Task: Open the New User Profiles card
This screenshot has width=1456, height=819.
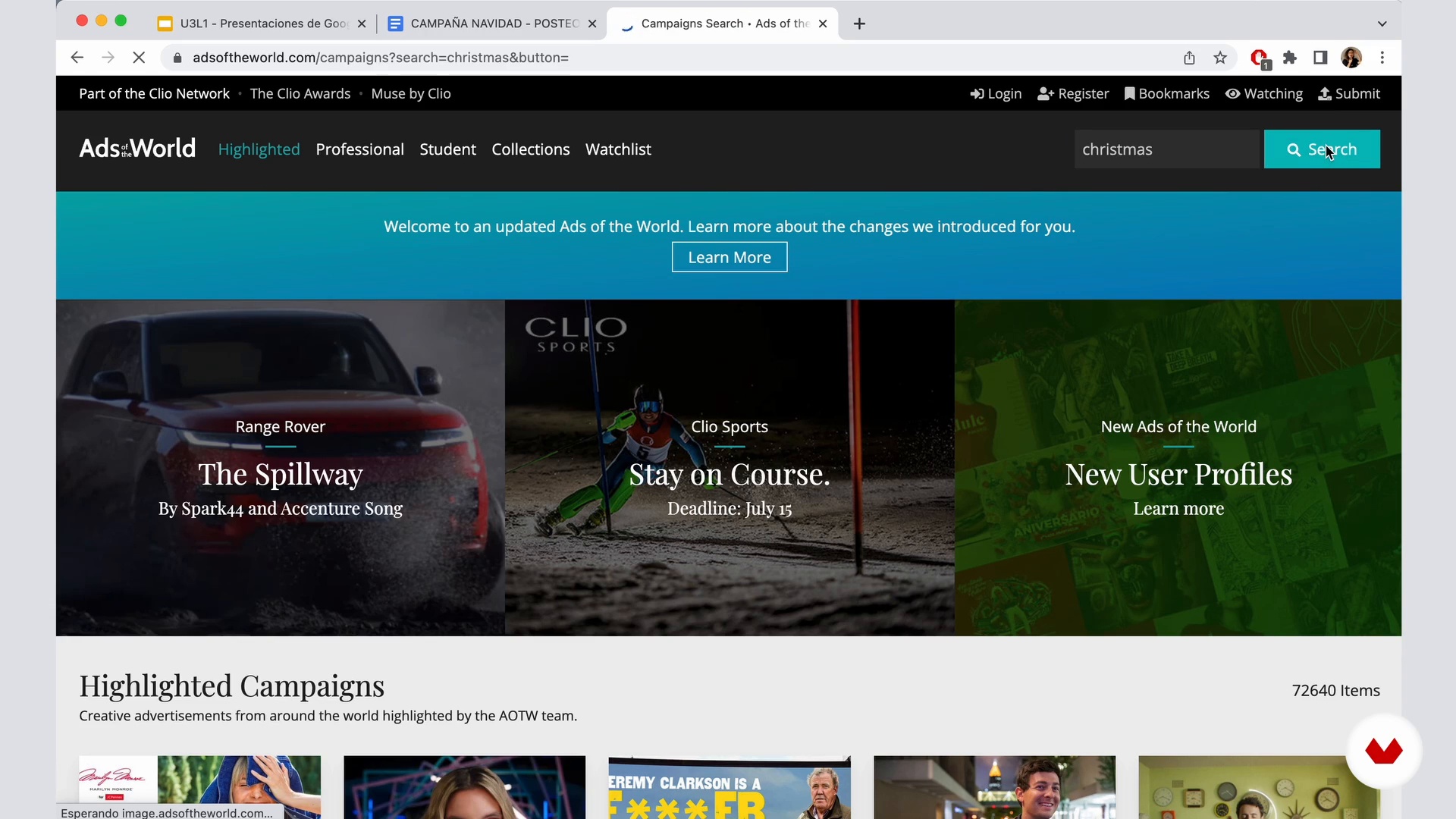Action: pyautogui.click(x=1178, y=468)
